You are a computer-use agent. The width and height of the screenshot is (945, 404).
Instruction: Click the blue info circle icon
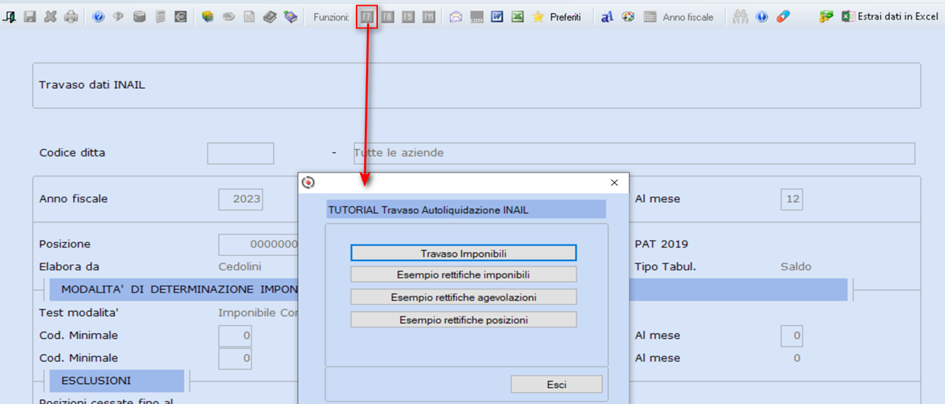pos(762,17)
